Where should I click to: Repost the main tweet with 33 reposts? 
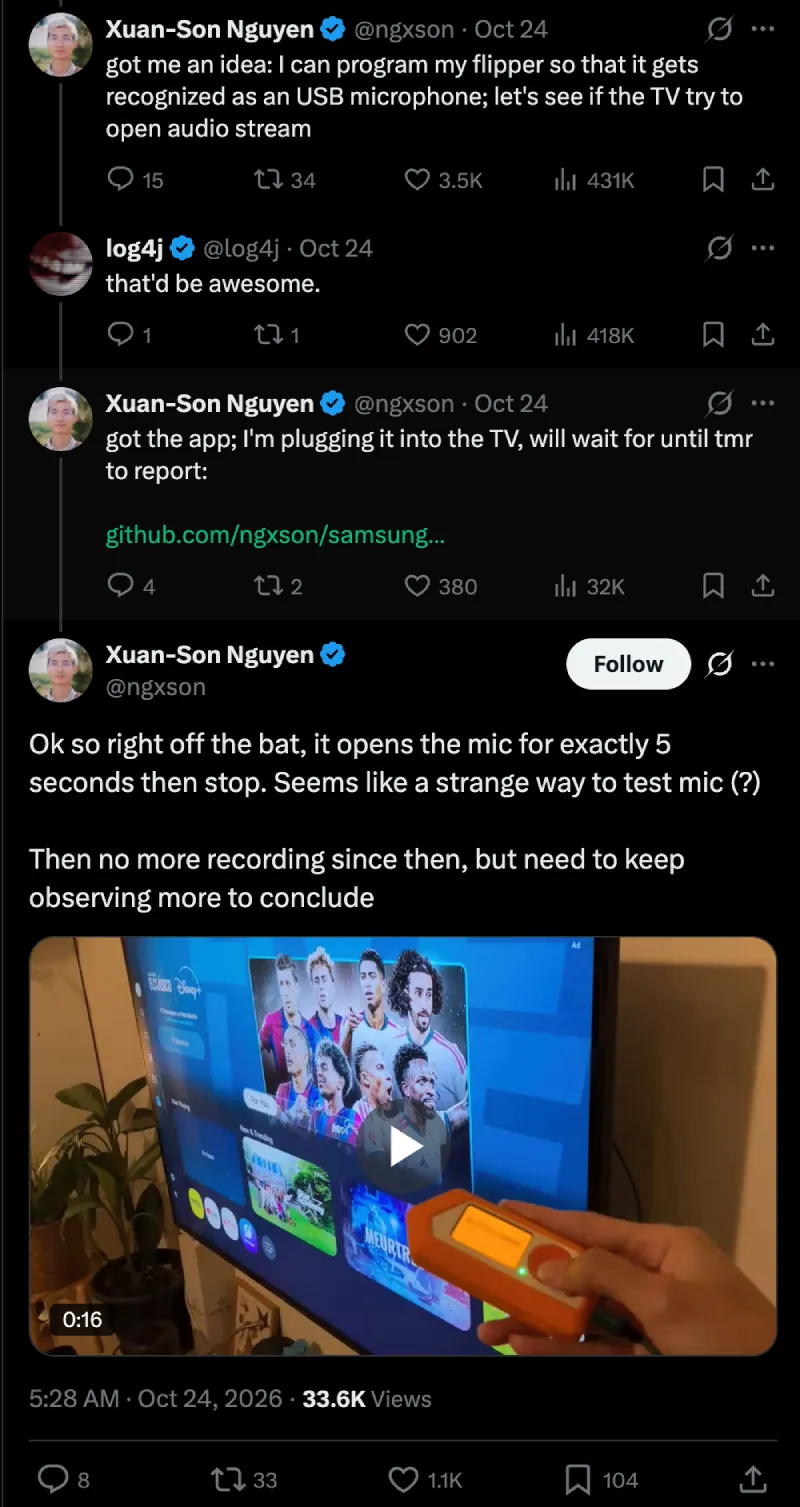243,1480
